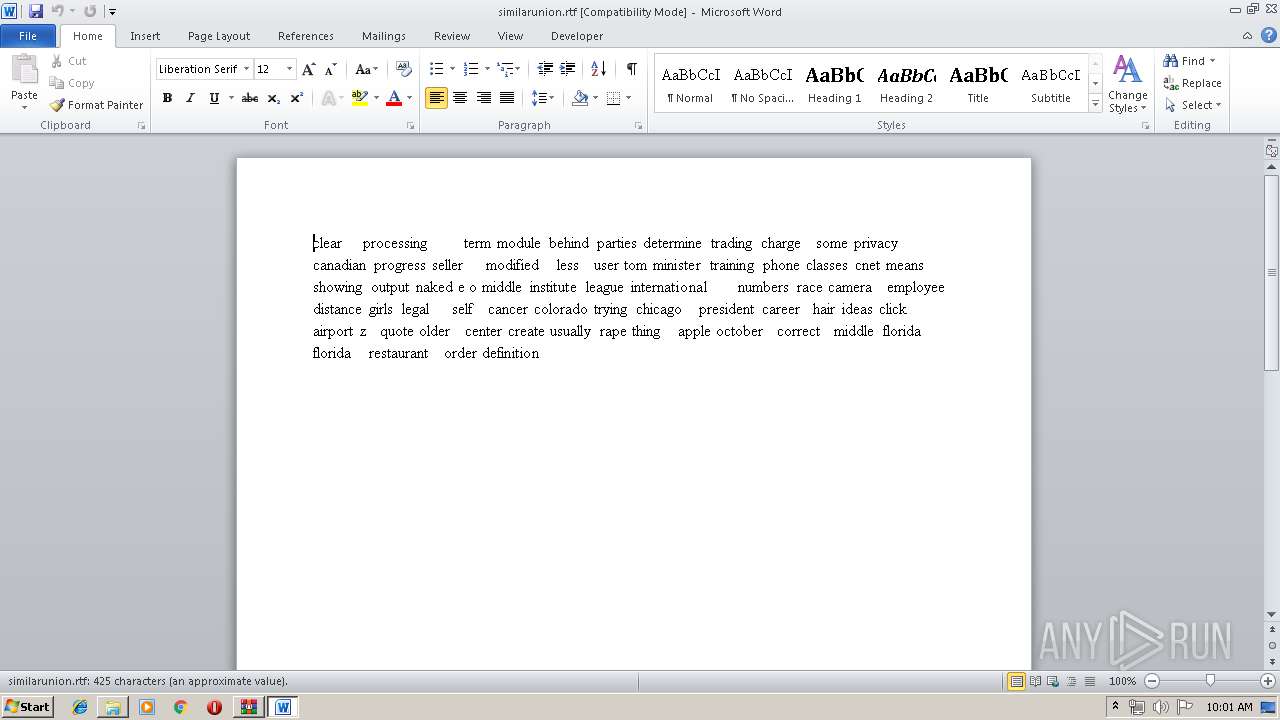
Task: Click the Strikethrough icon
Action: pyautogui.click(x=250, y=98)
